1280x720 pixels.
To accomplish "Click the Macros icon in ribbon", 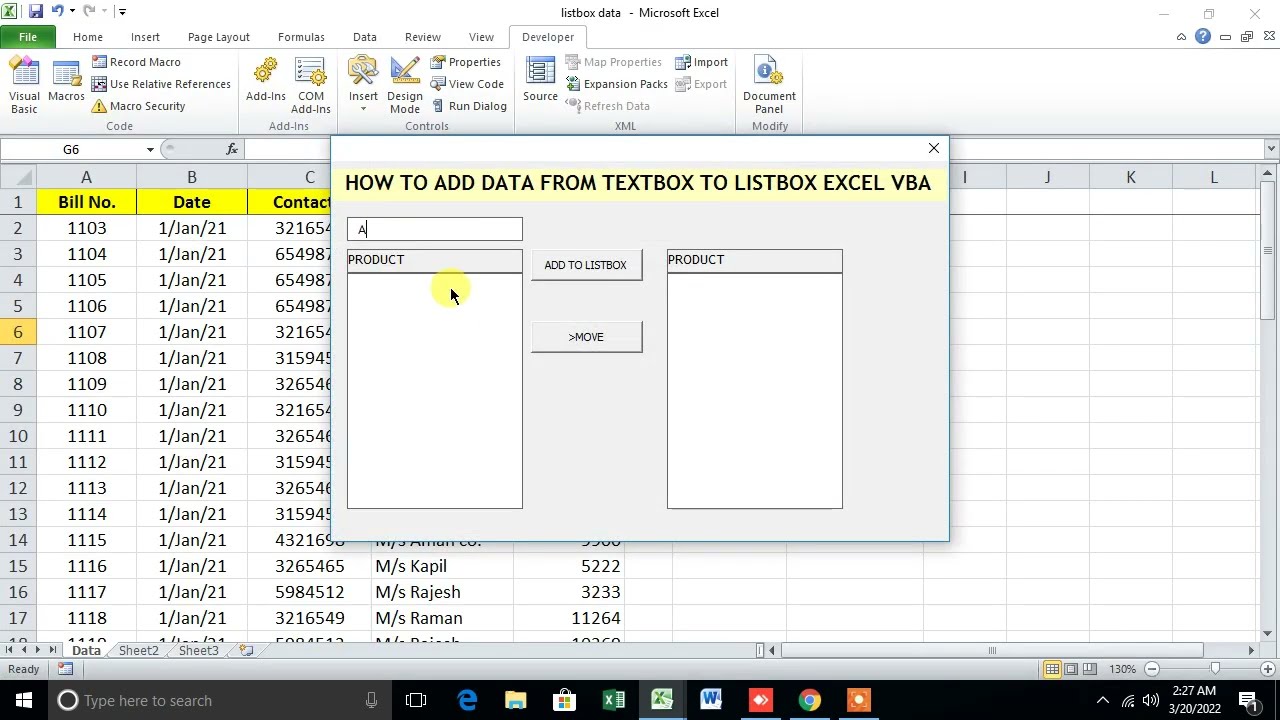I will (x=66, y=84).
